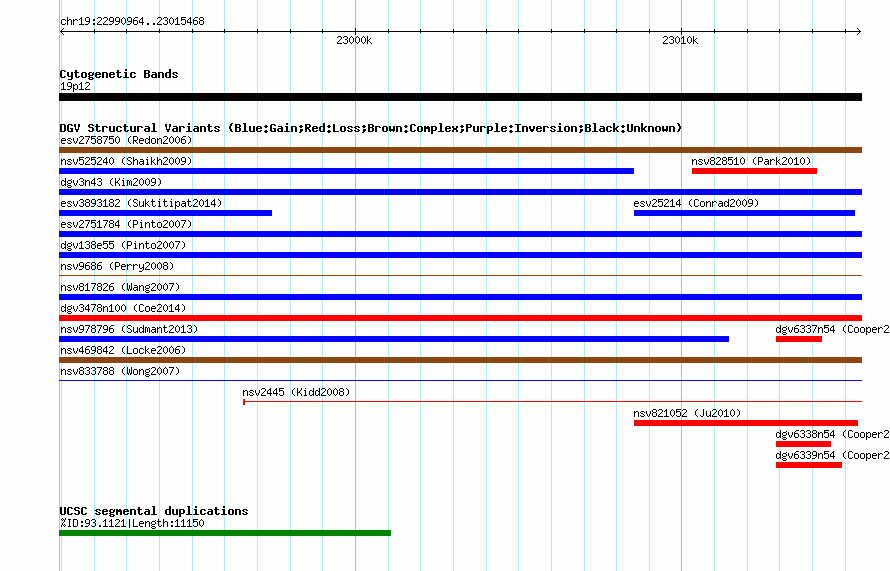Click the dgv138e55 (Pinto2007) label
The height and width of the screenshot is (571, 890).
point(123,245)
